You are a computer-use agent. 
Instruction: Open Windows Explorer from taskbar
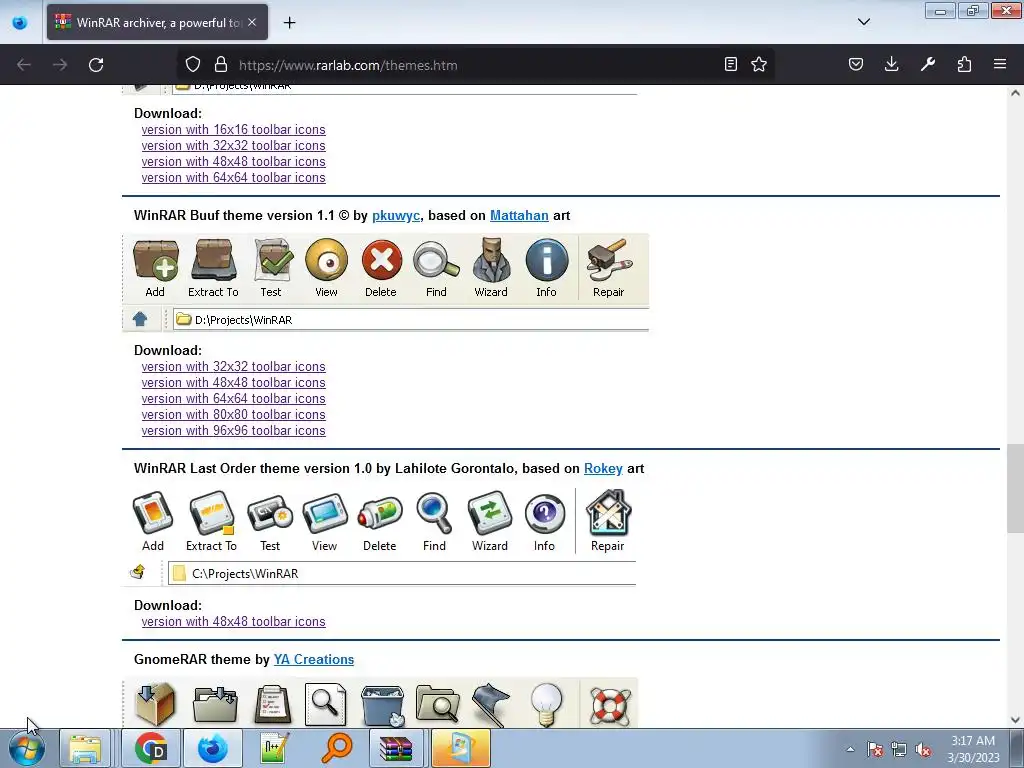pyautogui.click(x=86, y=748)
